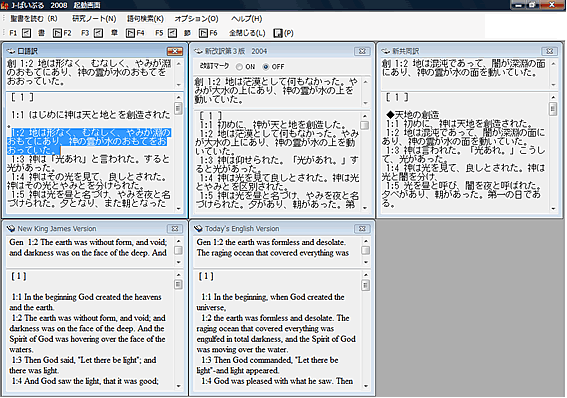Click the Today's English Version panel icon
The height and width of the screenshot is (398, 567).
tap(198, 228)
